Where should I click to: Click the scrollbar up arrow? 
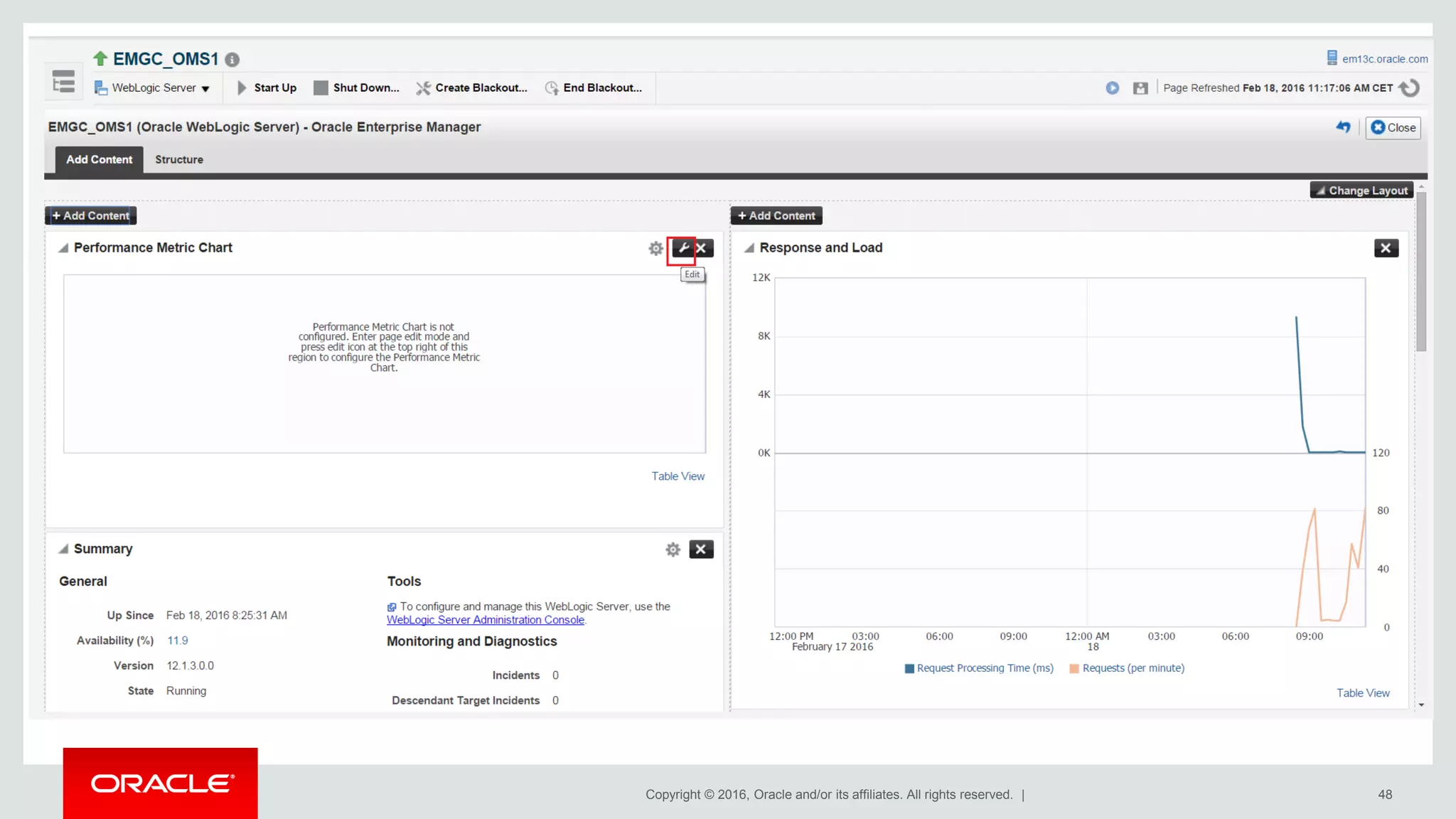[x=1421, y=187]
